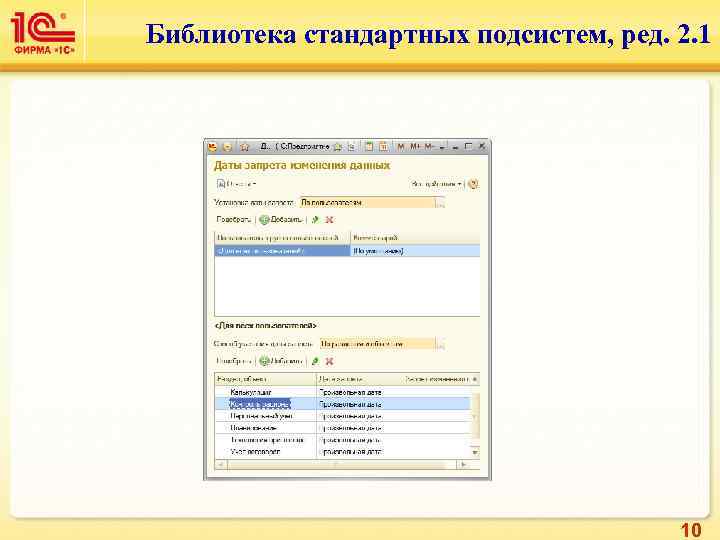Click the horizontal scrollbar thumb
Screen dimensions: 720x540
tap(337, 465)
